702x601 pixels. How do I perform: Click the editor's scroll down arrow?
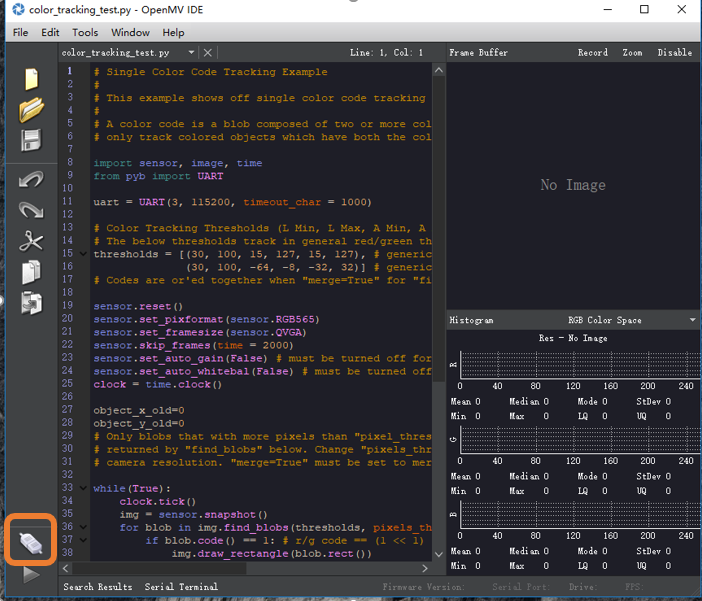click(x=439, y=554)
